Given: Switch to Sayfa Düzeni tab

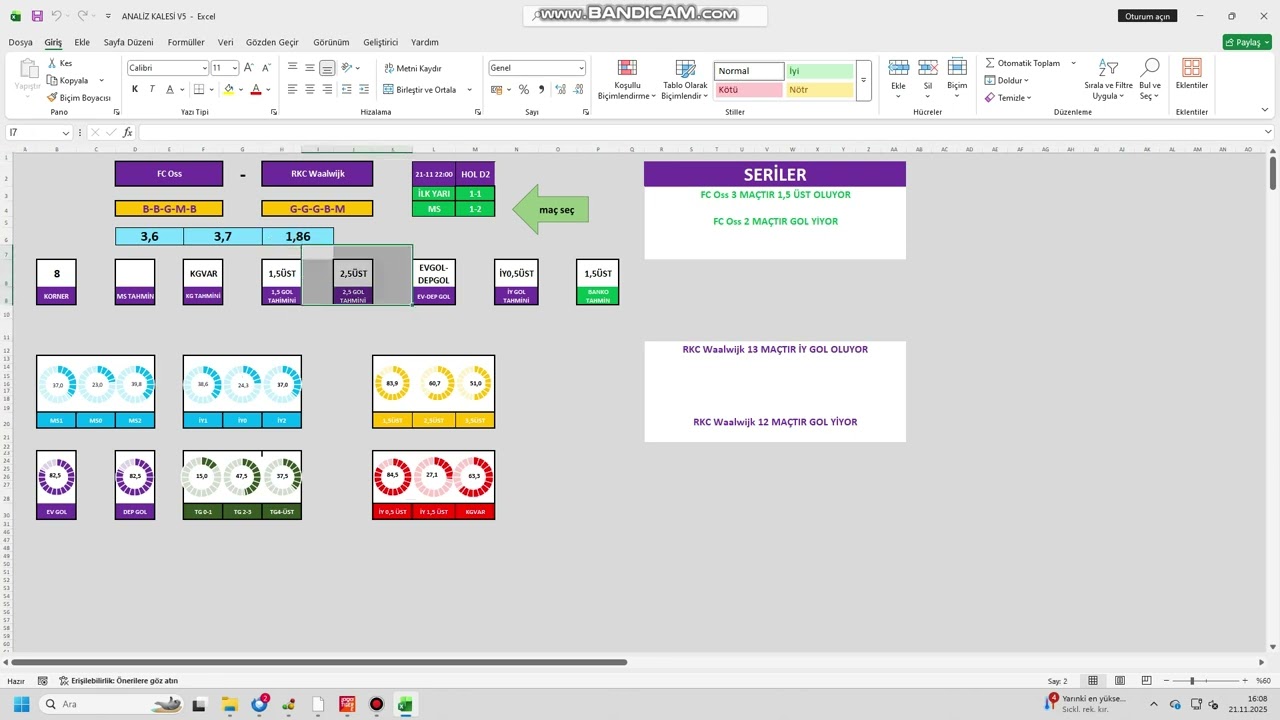Looking at the screenshot, I should pyautogui.click(x=129, y=42).
